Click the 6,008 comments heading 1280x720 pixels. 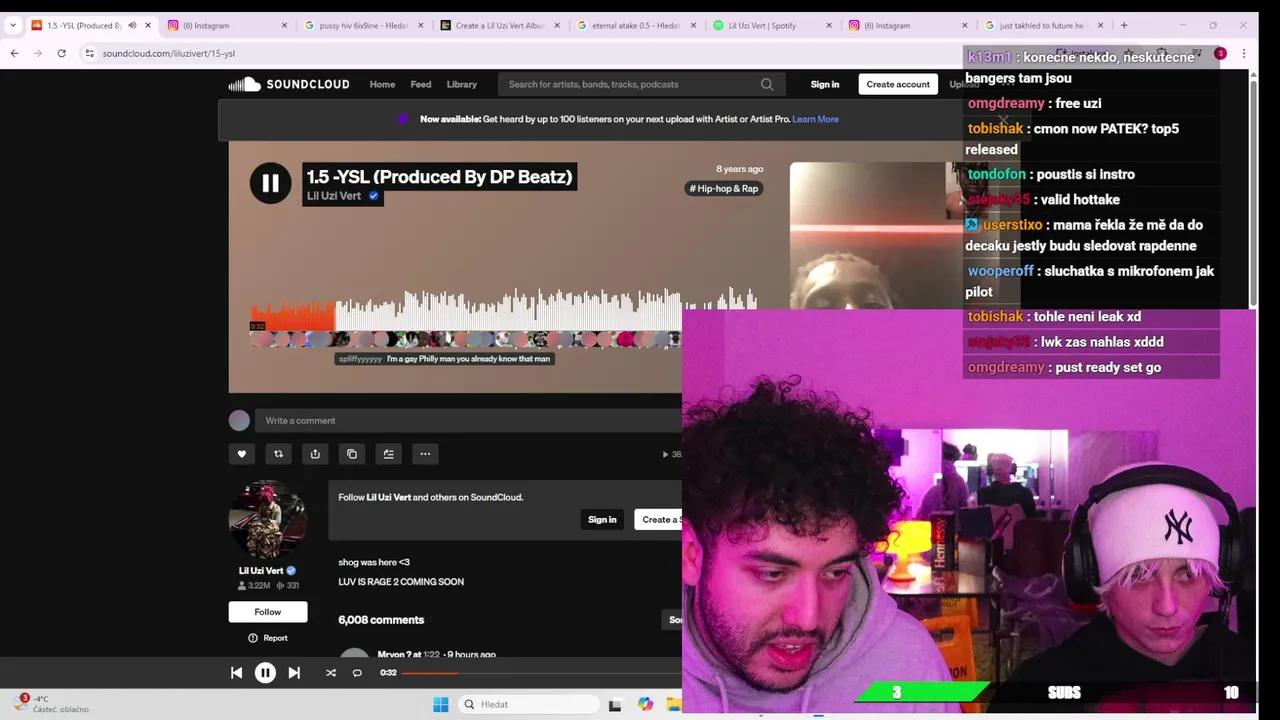(x=381, y=620)
